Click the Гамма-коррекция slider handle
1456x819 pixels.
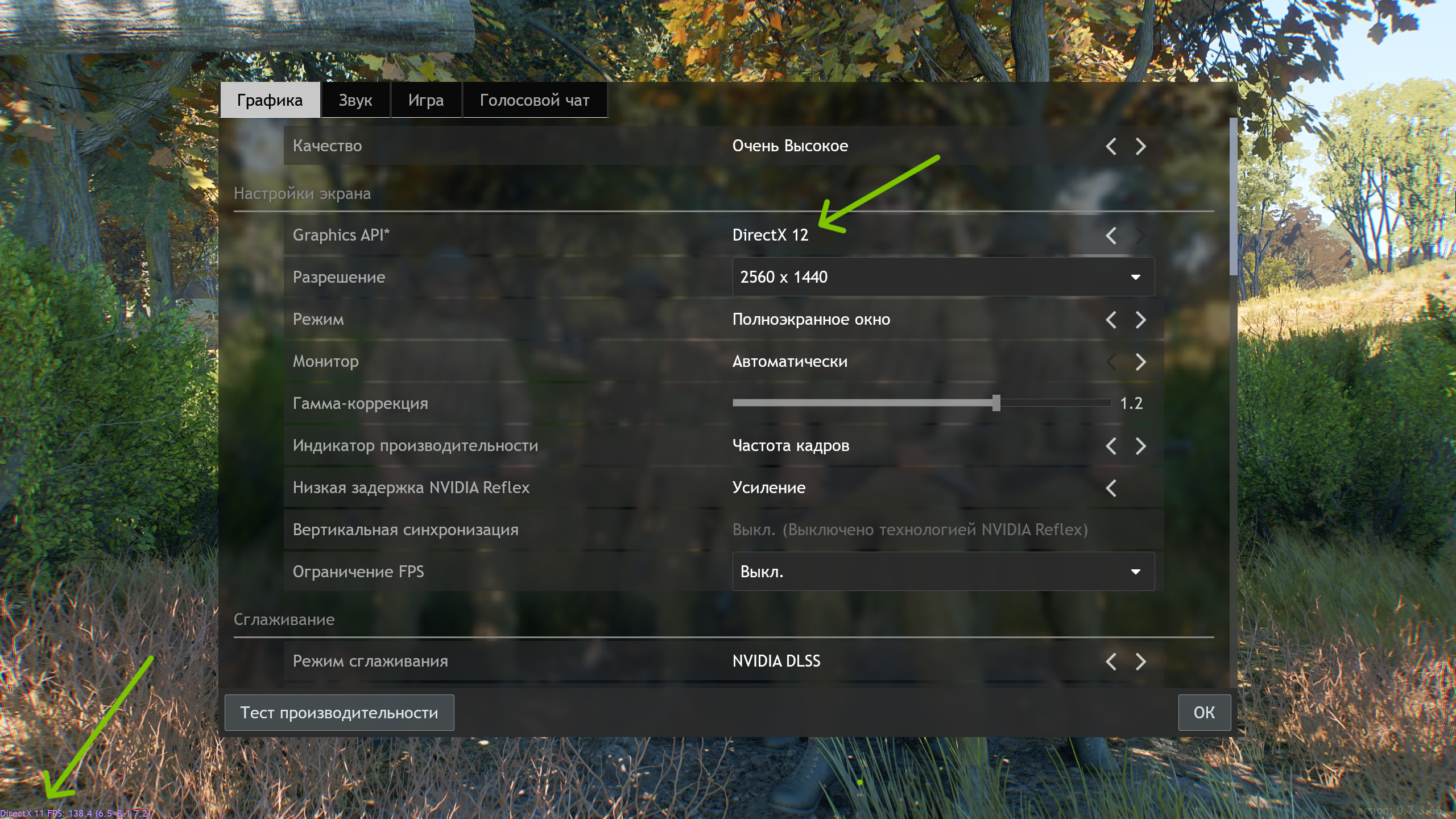[x=996, y=403]
